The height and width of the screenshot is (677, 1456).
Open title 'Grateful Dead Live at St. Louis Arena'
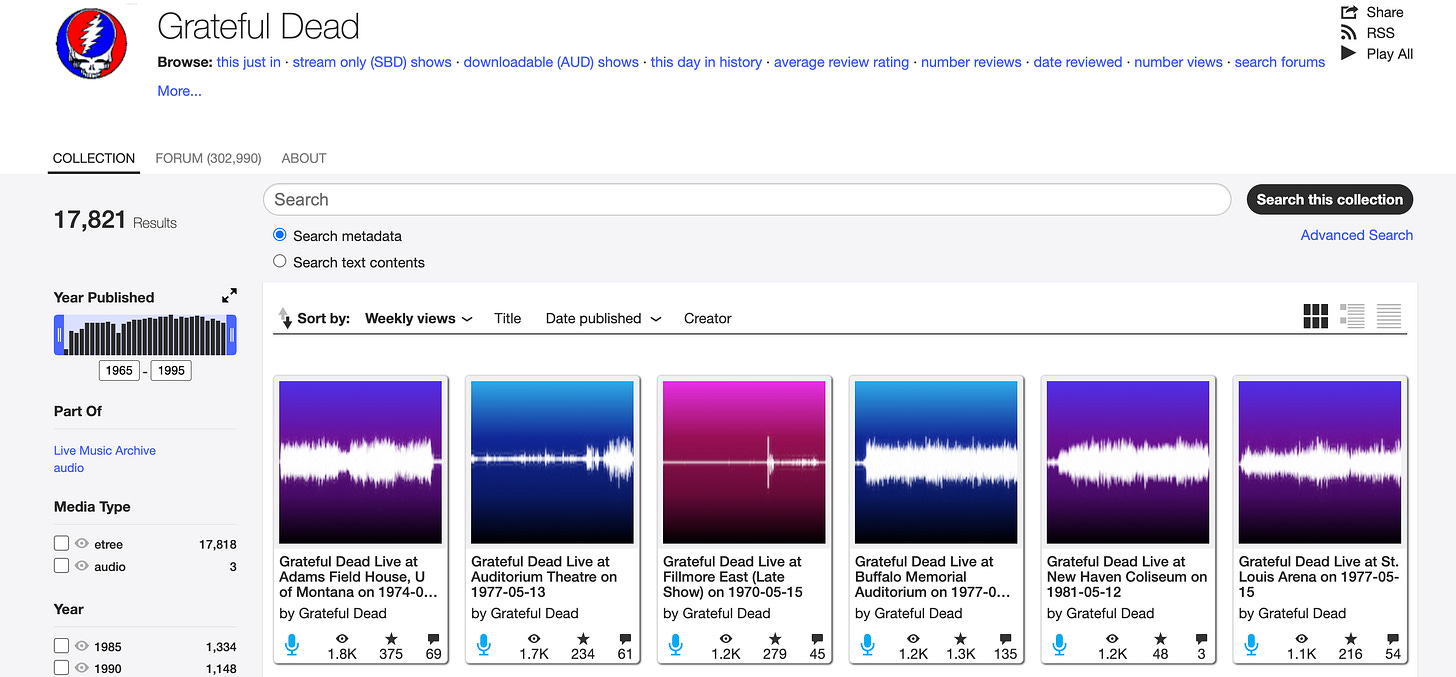1319,577
